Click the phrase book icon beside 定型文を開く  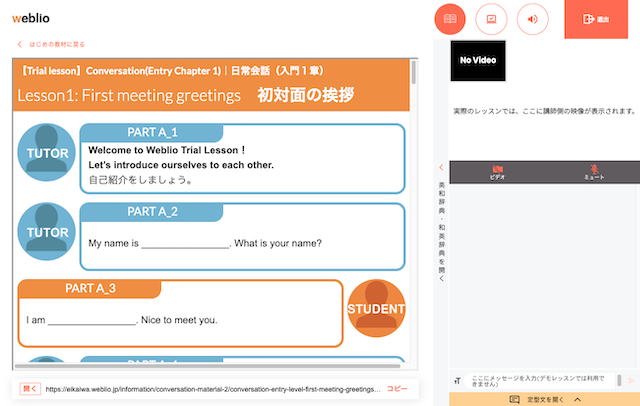pyautogui.click(x=515, y=399)
